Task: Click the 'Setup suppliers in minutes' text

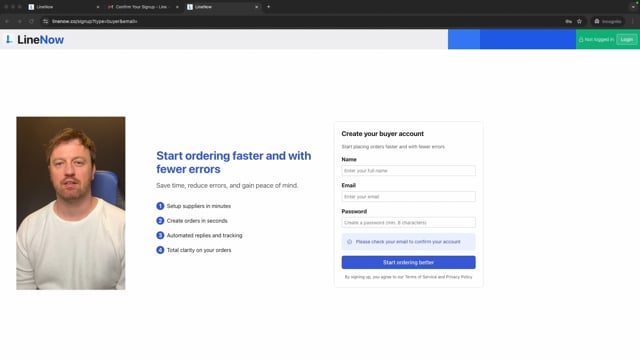Action: [199, 206]
